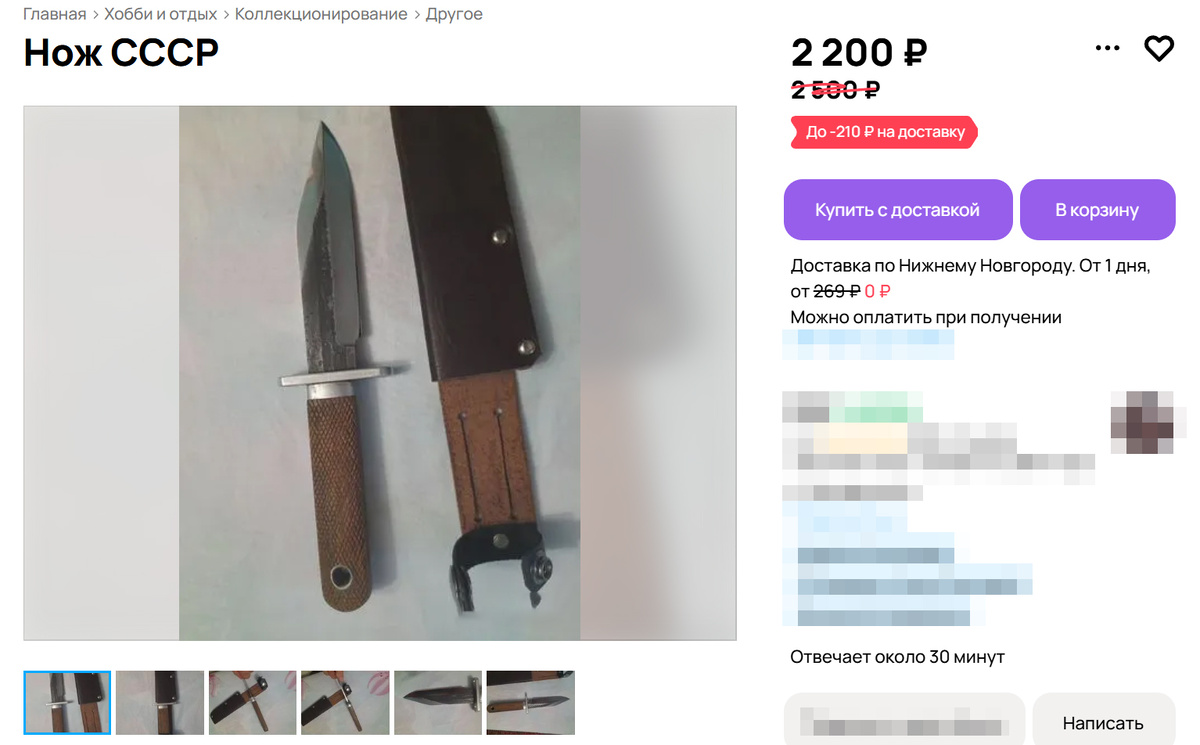
Task: Add listing to favorites with heart icon
Action: (x=1158, y=48)
